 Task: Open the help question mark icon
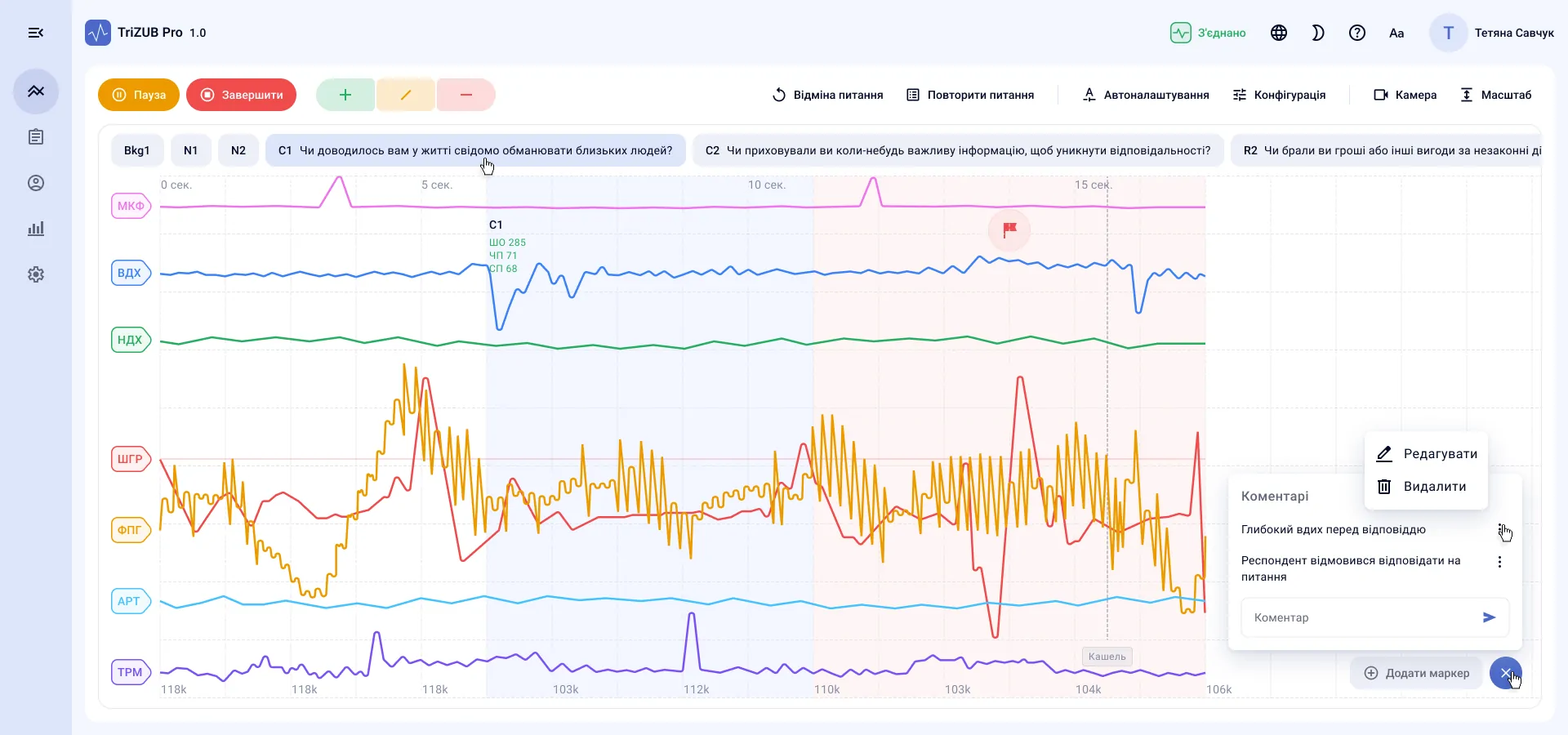1357,33
